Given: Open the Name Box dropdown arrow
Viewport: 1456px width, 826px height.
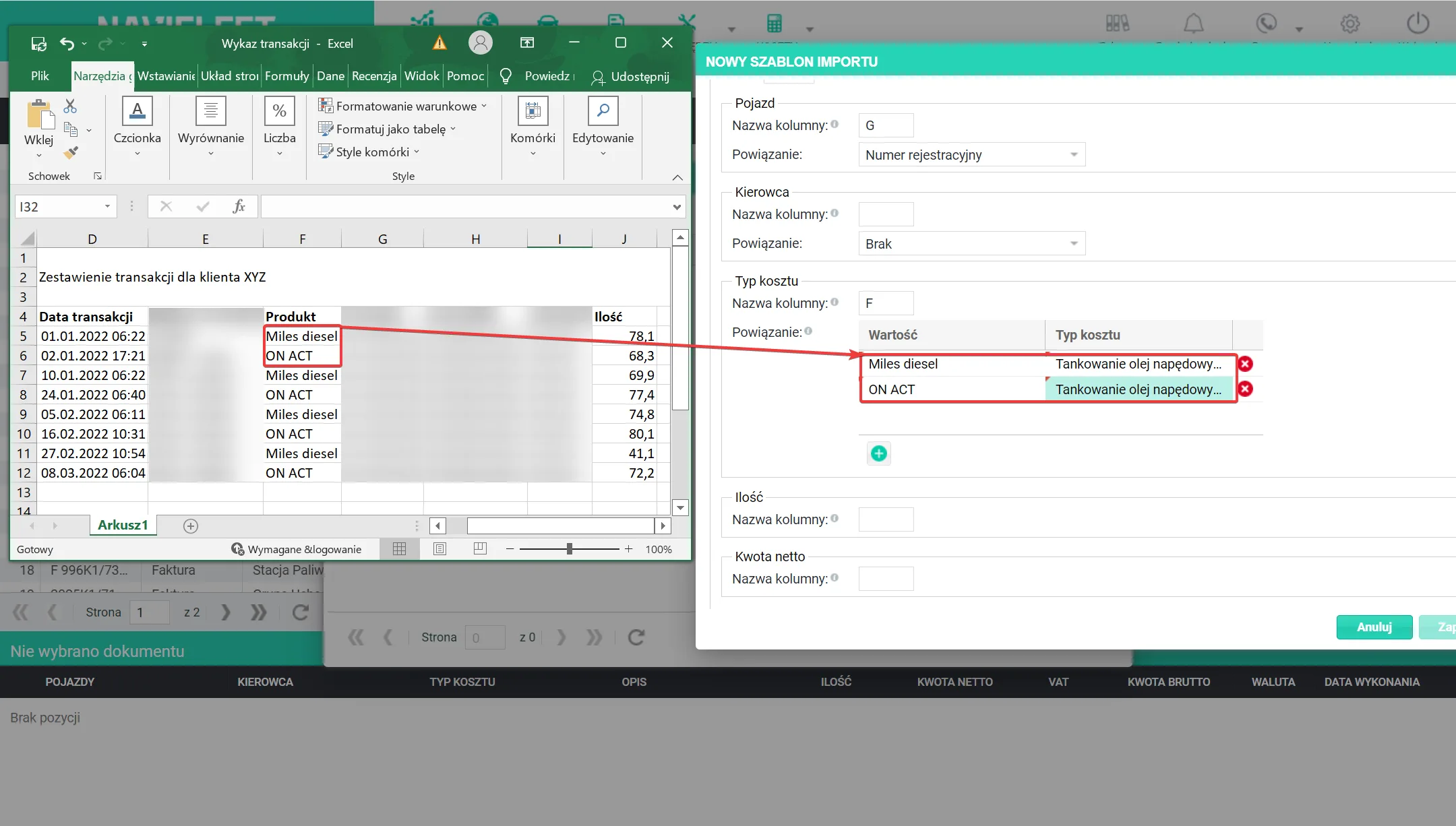Looking at the screenshot, I should 107,206.
